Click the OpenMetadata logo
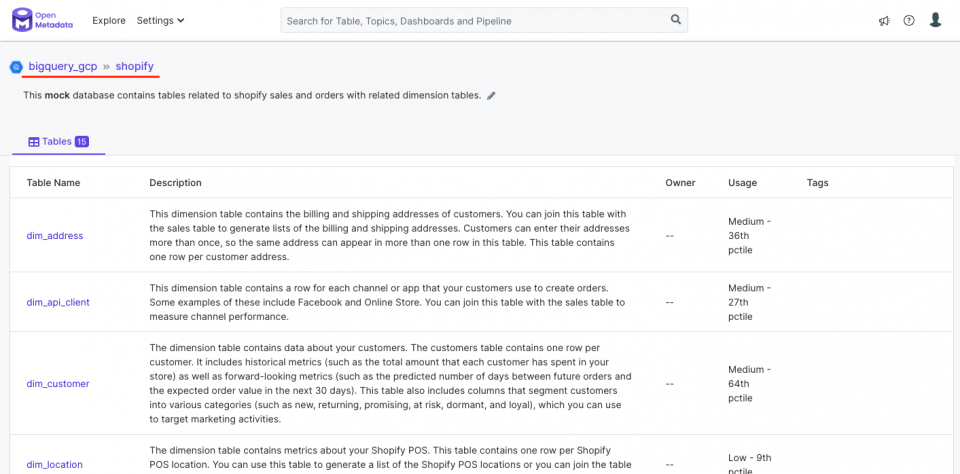The height and width of the screenshot is (474, 960). click(42, 20)
